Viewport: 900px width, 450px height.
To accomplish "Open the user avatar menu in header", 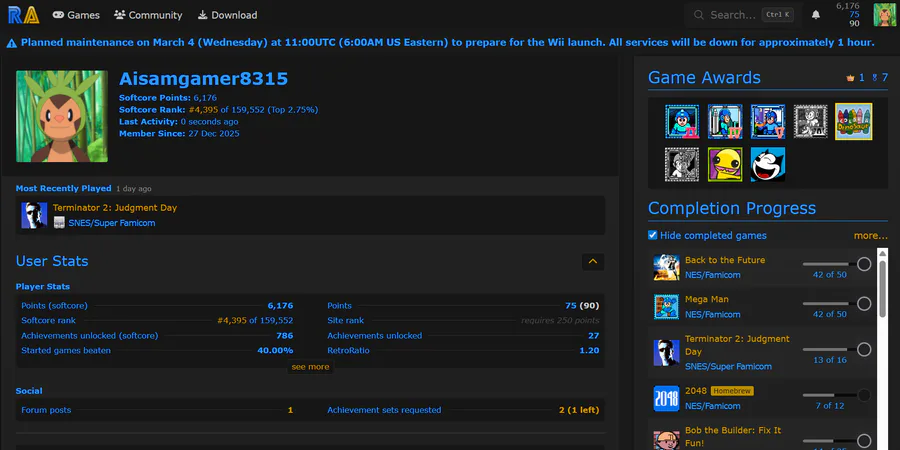I will (x=885, y=15).
